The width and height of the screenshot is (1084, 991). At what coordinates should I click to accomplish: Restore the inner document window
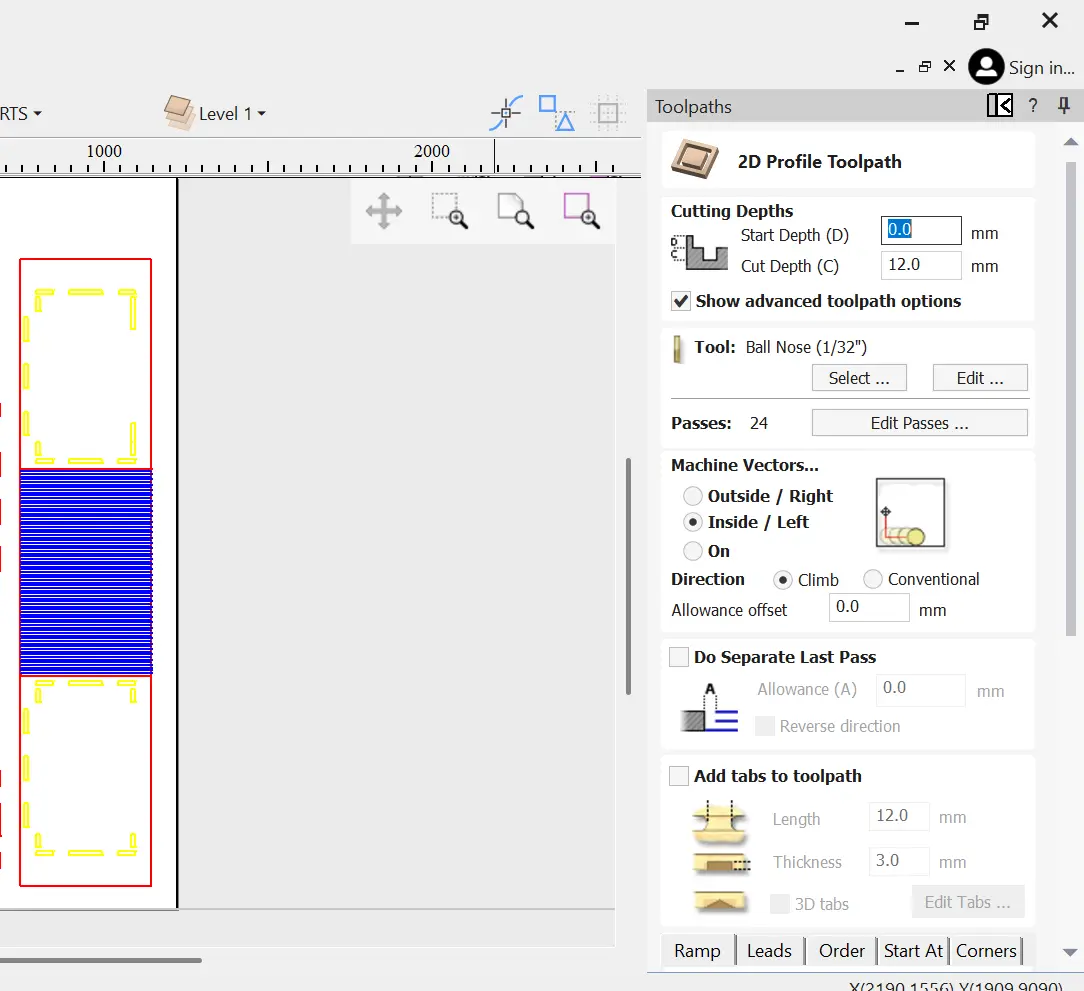pos(924,66)
